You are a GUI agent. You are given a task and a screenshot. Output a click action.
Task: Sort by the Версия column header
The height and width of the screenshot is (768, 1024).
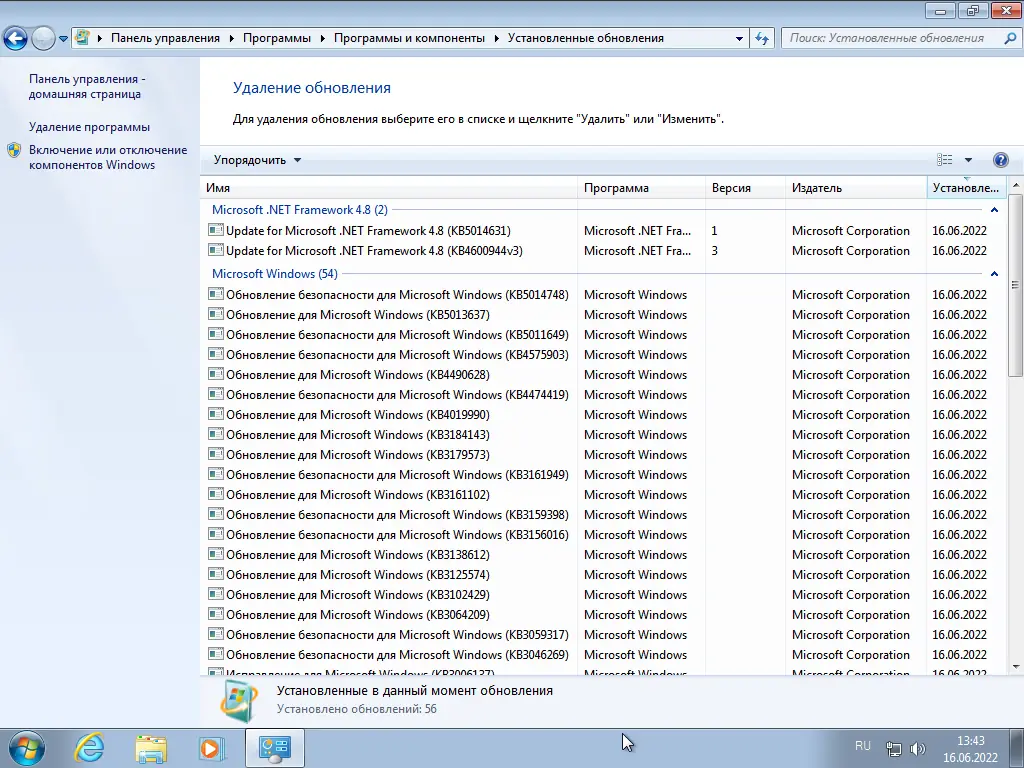(745, 187)
